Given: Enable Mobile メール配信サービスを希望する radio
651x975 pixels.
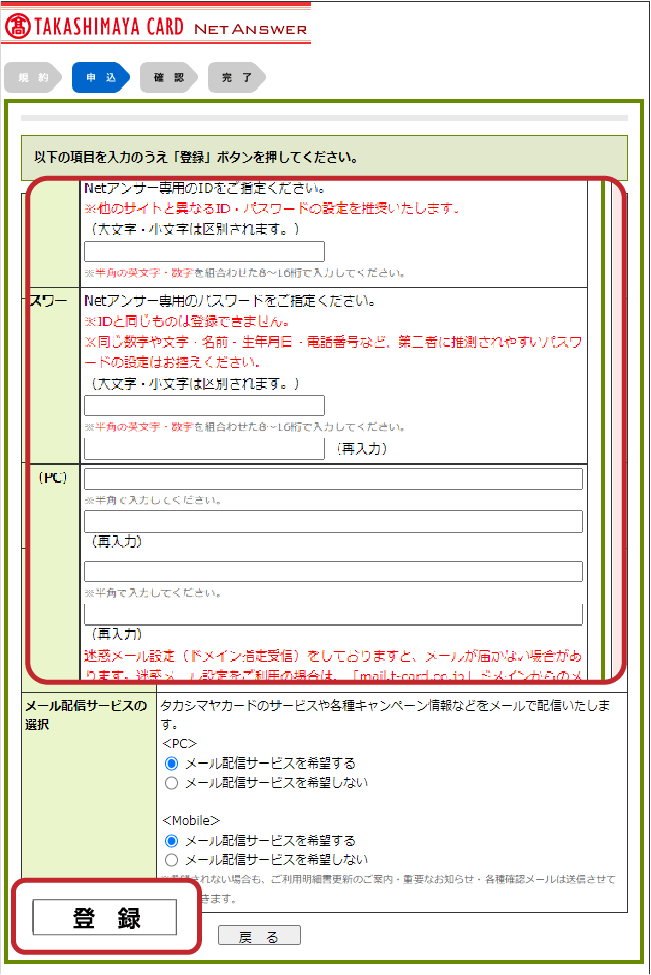Looking at the screenshot, I should click(x=172, y=841).
